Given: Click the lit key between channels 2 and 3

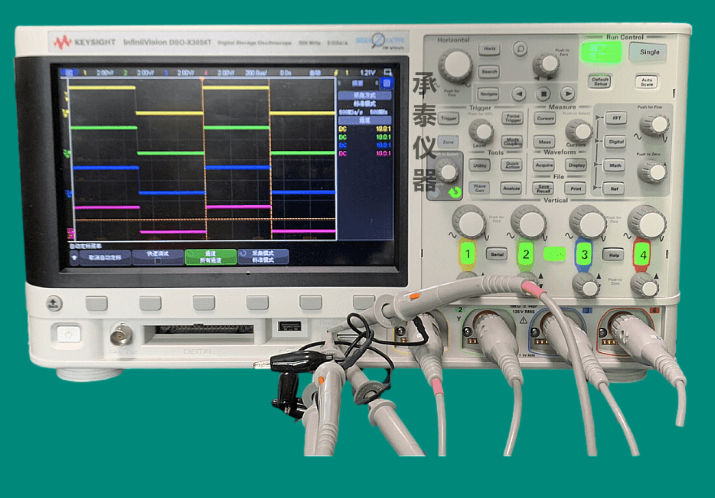Looking at the screenshot, I should pos(554,254).
